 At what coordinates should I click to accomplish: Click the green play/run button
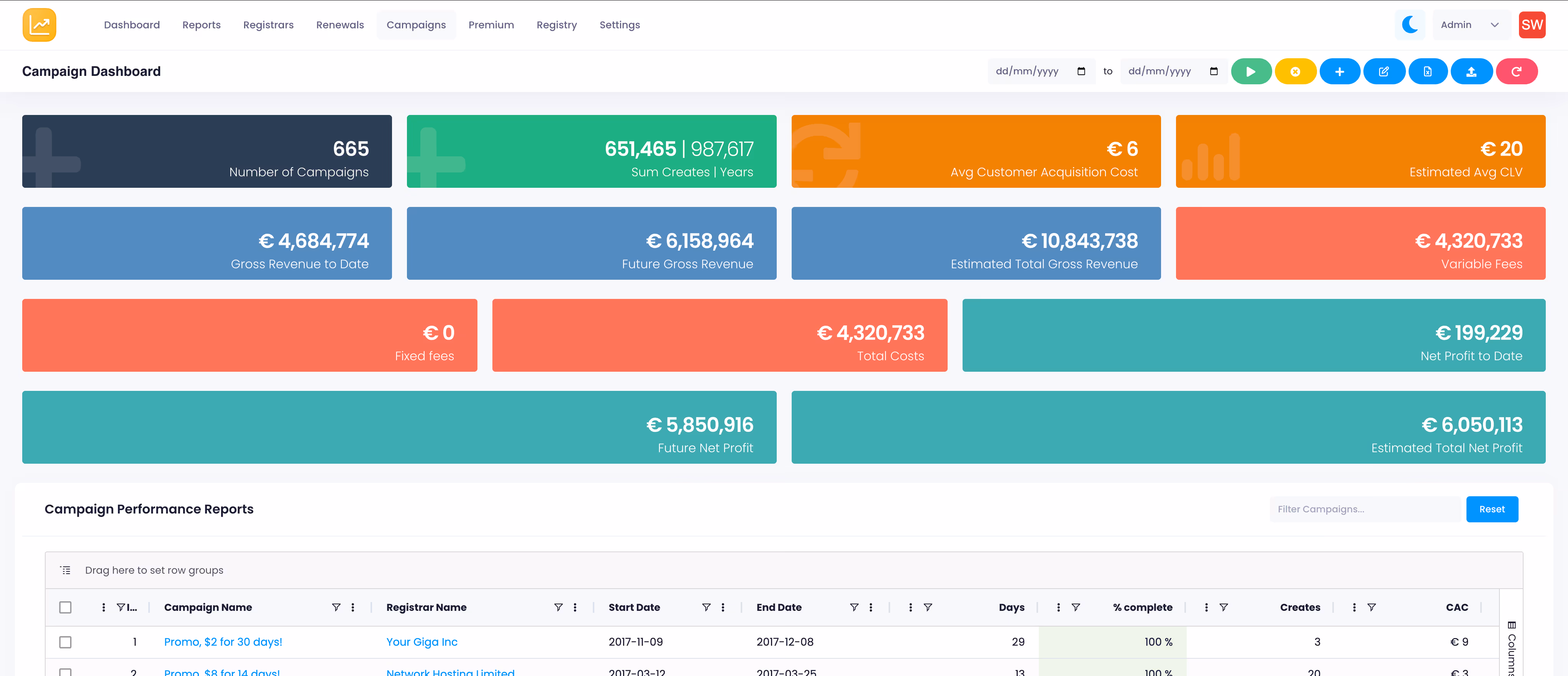point(1251,71)
